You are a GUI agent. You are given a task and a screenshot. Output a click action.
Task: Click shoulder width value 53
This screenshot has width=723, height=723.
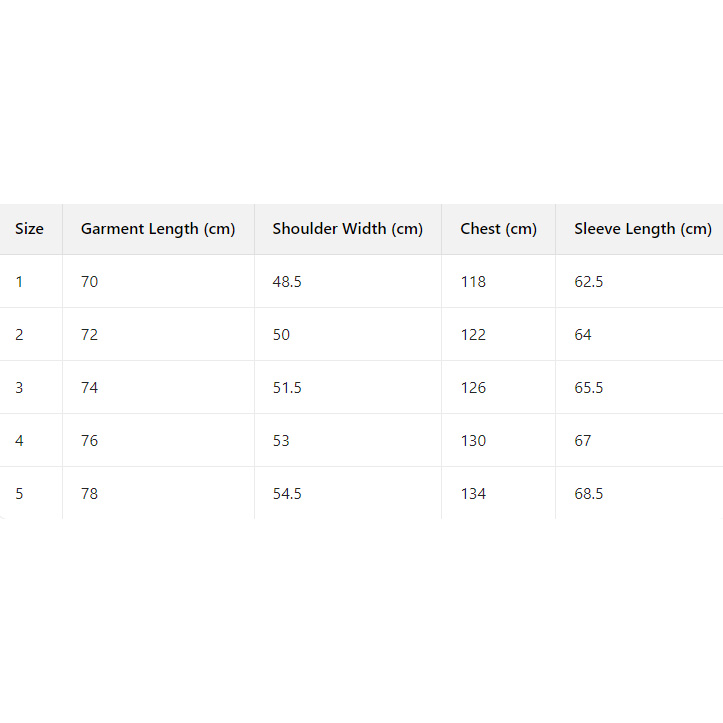[x=281, y=441]
